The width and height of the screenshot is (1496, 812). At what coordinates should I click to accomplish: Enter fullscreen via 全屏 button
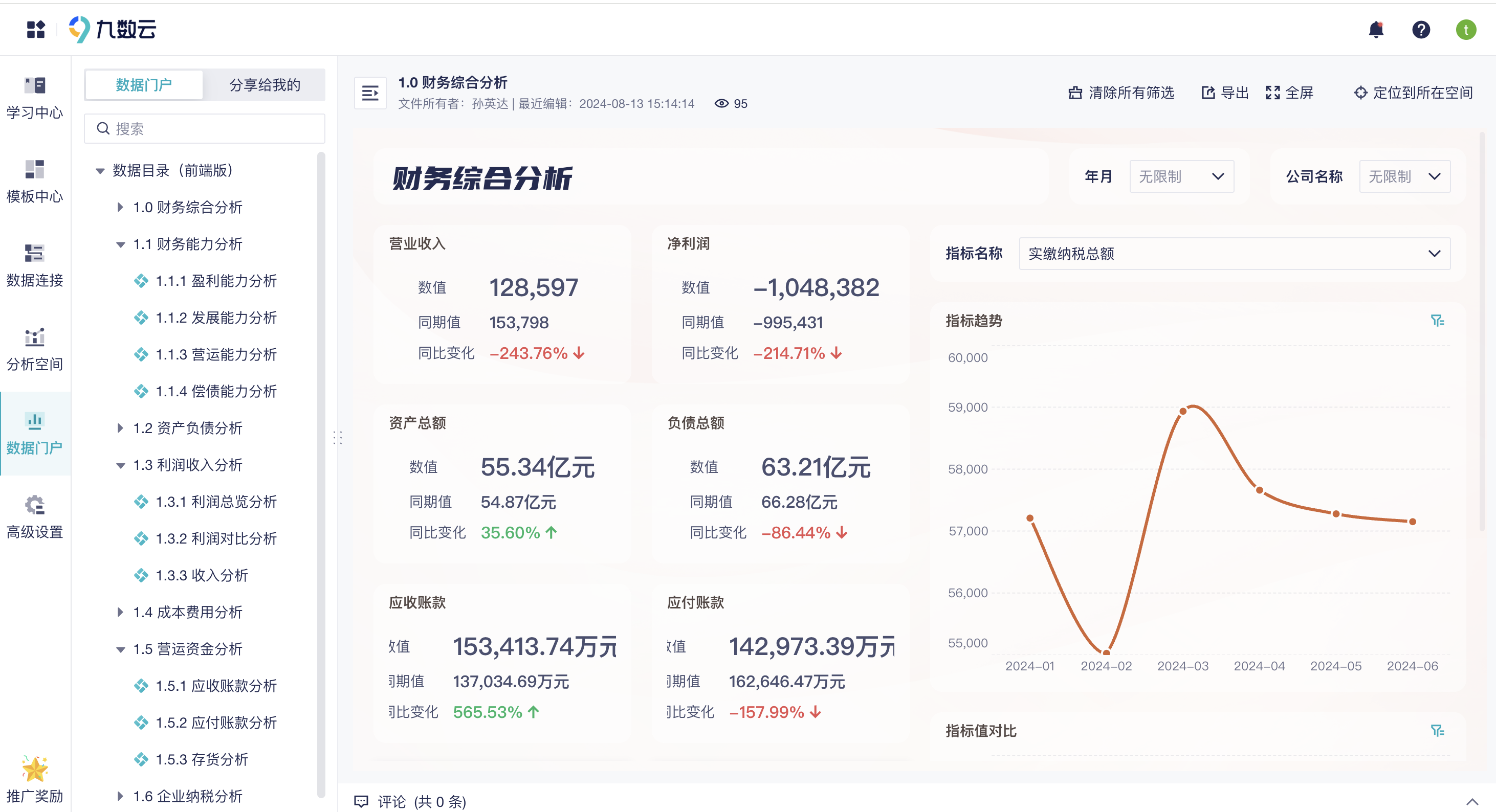tap(1289, 92)
